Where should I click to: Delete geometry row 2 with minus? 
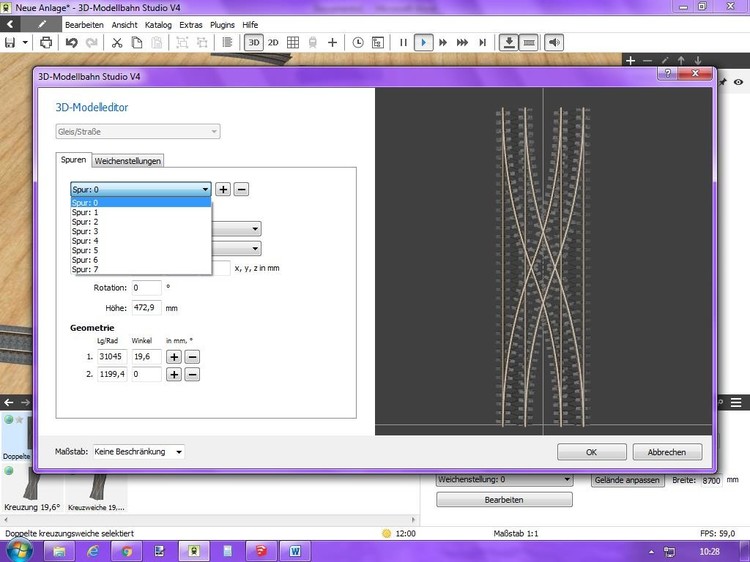[192, 375]
